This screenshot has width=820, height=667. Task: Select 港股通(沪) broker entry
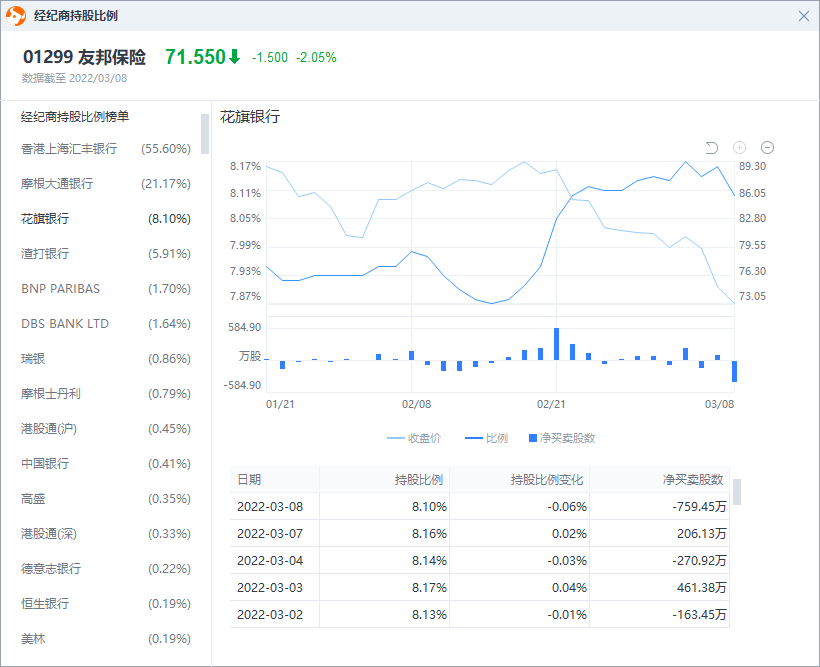pos(105,429)
